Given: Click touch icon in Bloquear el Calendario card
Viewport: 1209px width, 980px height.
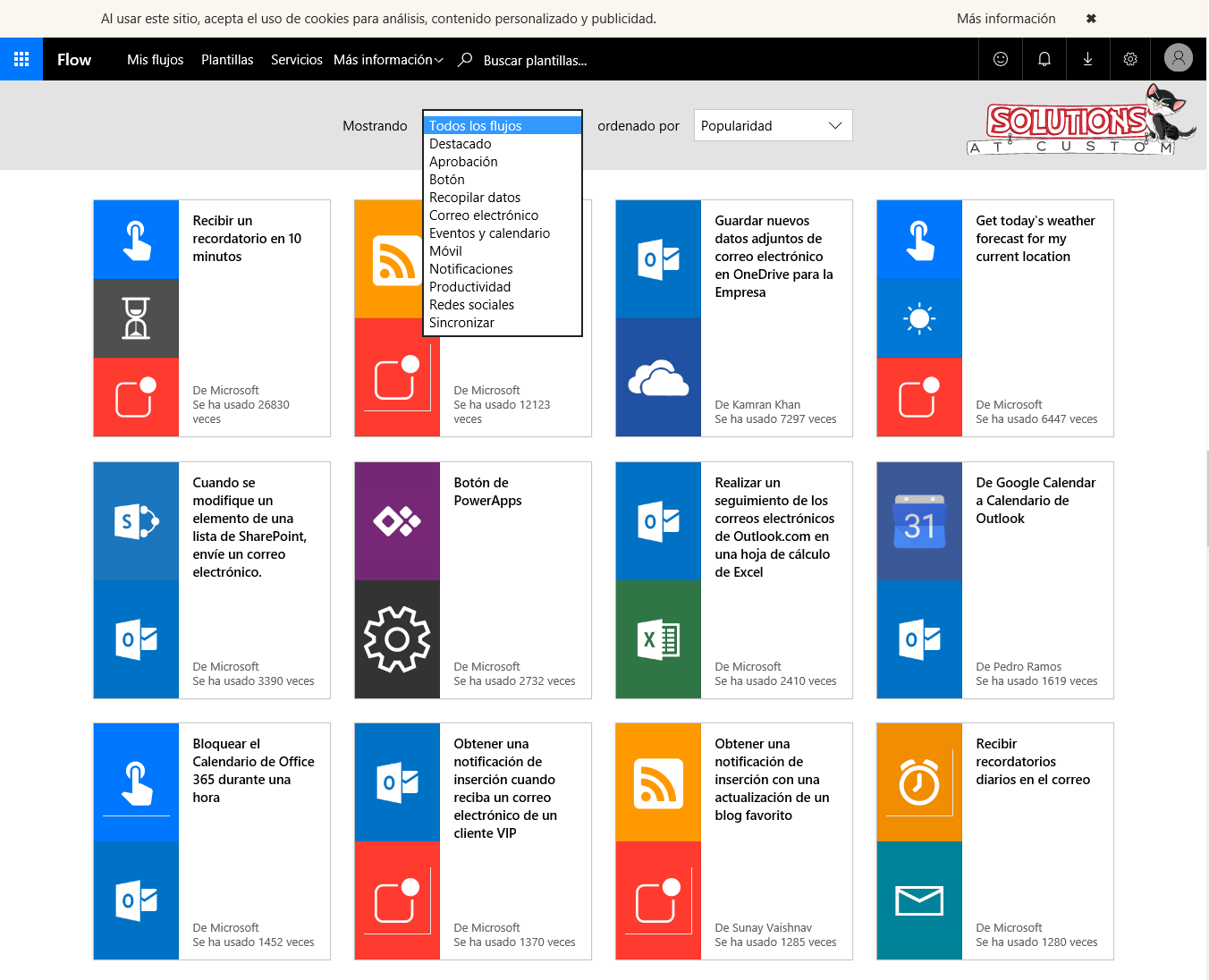Looking at the screenshot, I should 136,782.
